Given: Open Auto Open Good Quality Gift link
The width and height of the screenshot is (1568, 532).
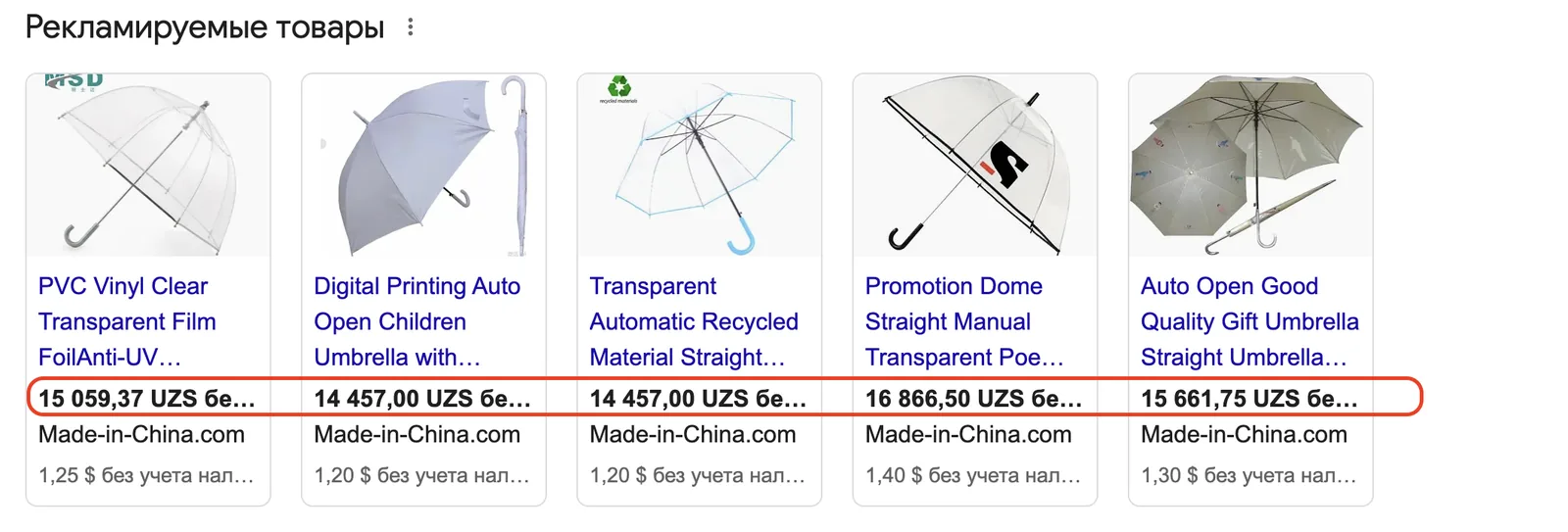Looking at the screenshot, I should pyautogui.click(x=1249, y=321).
